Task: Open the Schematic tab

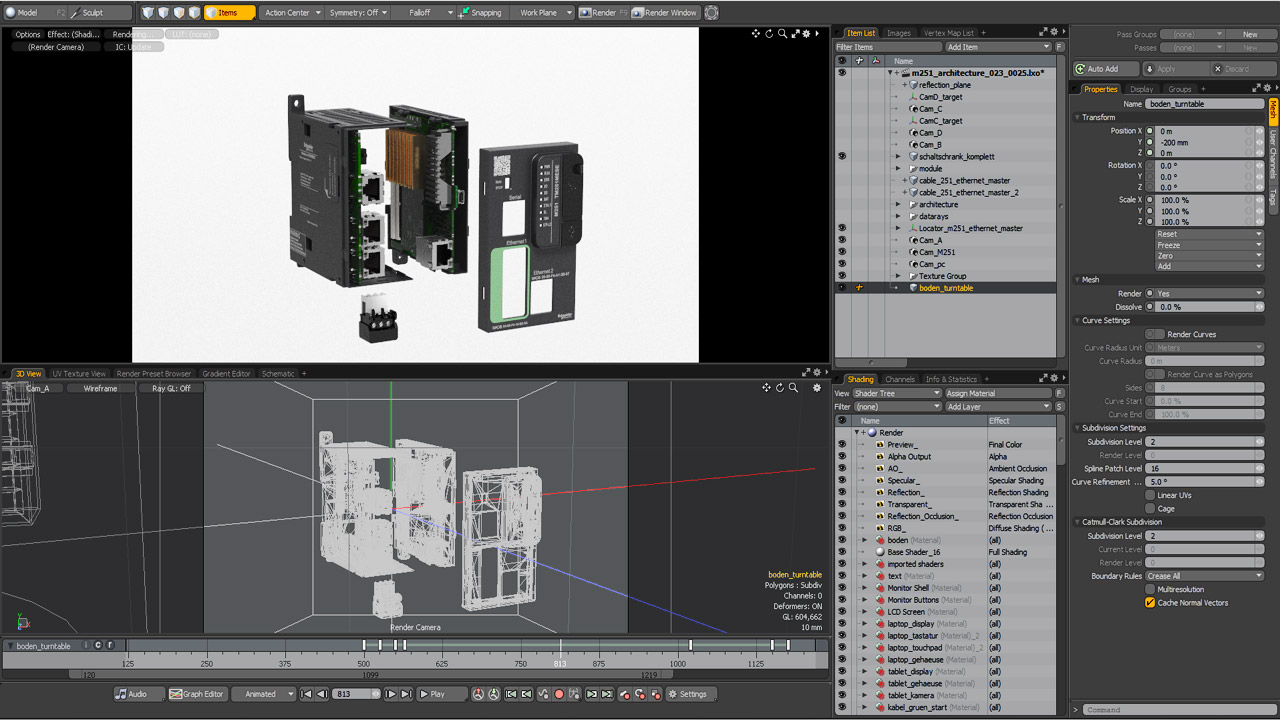Action: (278, 374)
